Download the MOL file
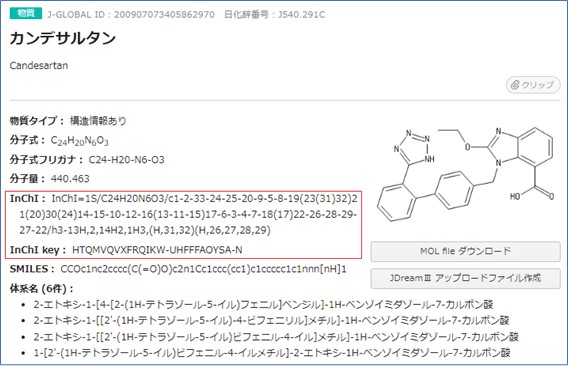The height and width of the screenshot is (366, 568). click(465, 251)
